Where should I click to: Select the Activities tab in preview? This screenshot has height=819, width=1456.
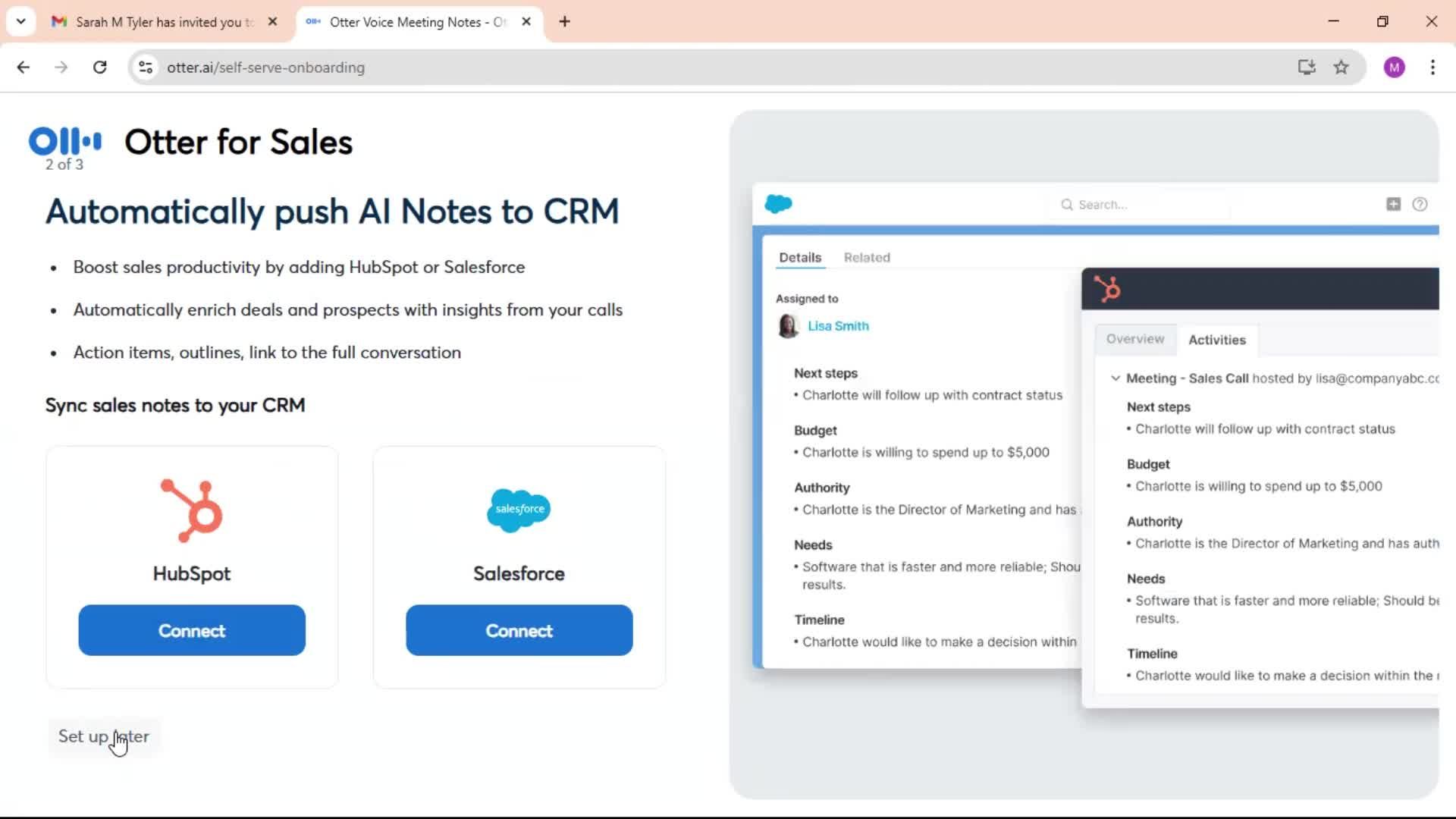[1216, 340]
